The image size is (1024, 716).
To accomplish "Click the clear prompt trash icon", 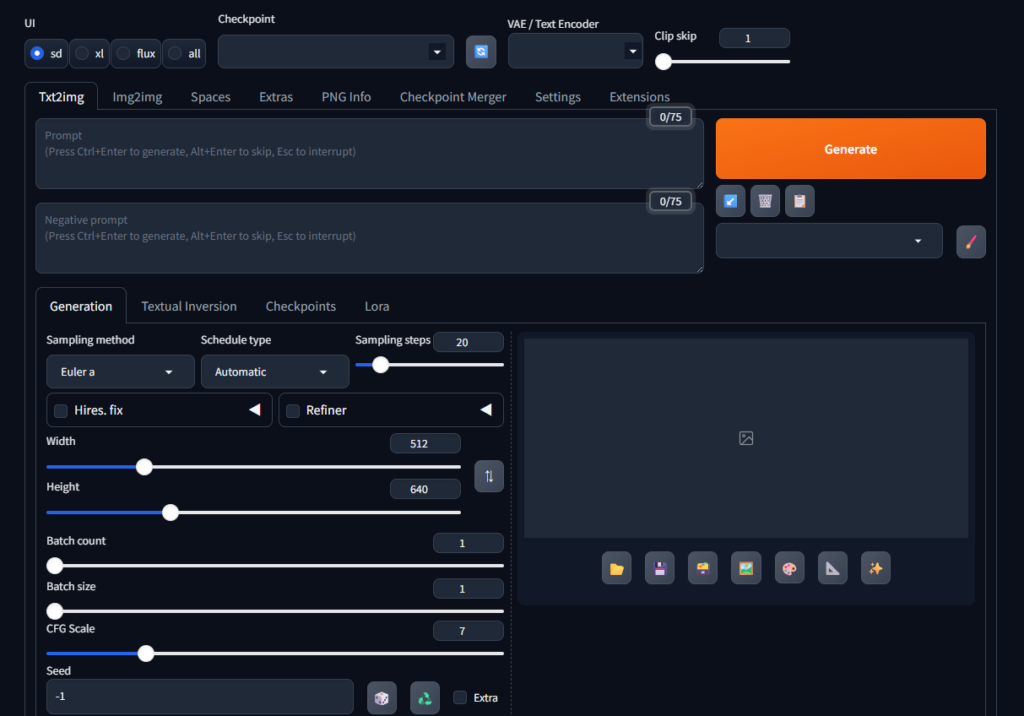I will (765, 201).
